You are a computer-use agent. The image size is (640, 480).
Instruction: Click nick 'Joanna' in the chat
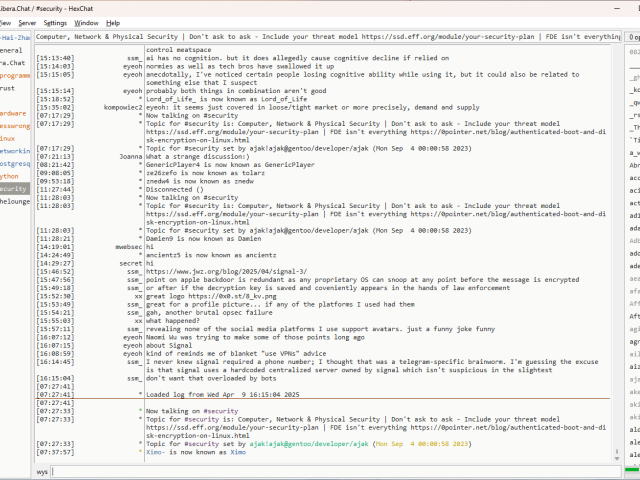pyautogui.click(x=131, y=156)
